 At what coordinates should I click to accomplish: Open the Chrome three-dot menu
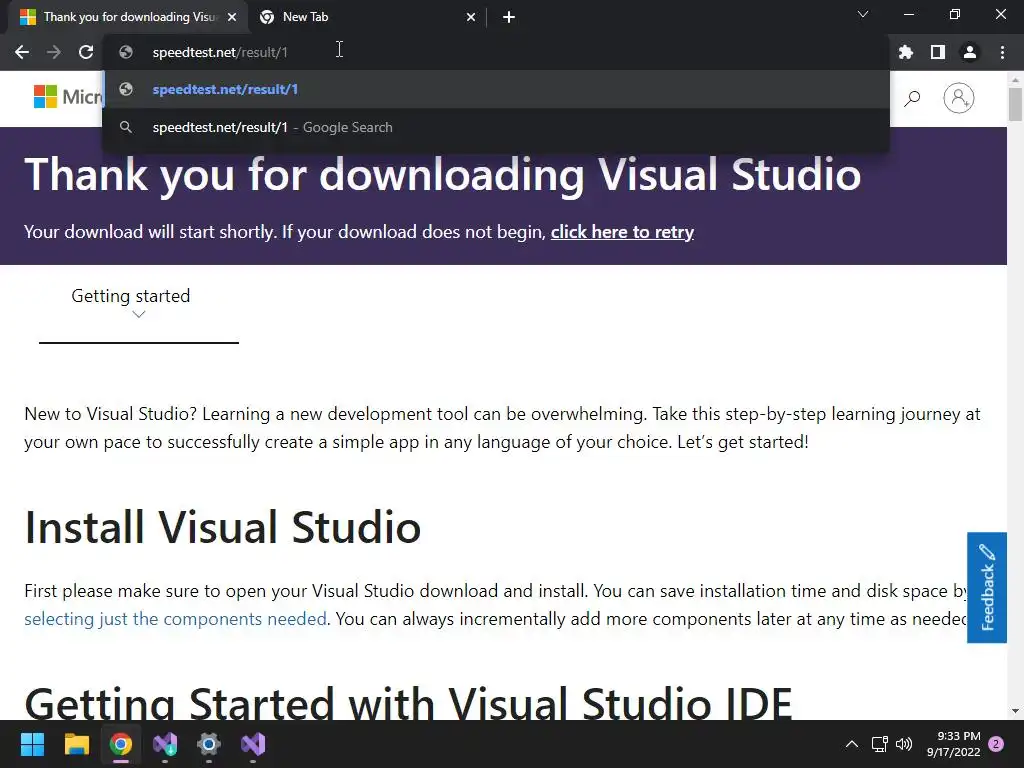coord(1002,52)
